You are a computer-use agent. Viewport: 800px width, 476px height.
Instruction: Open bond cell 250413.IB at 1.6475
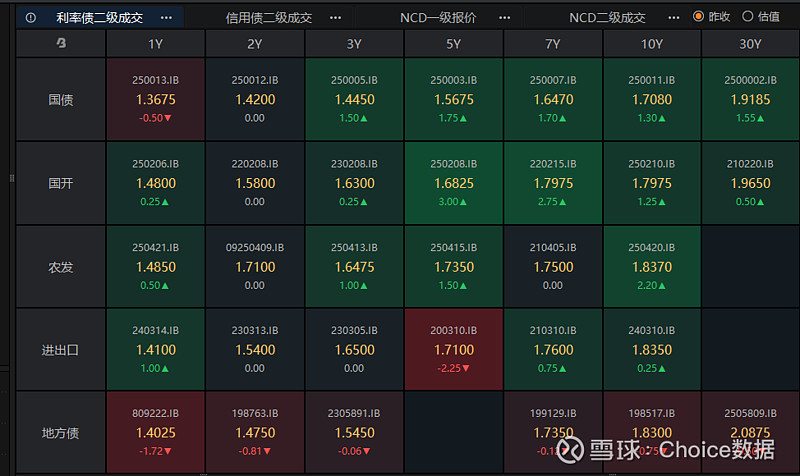pos(354,267)
